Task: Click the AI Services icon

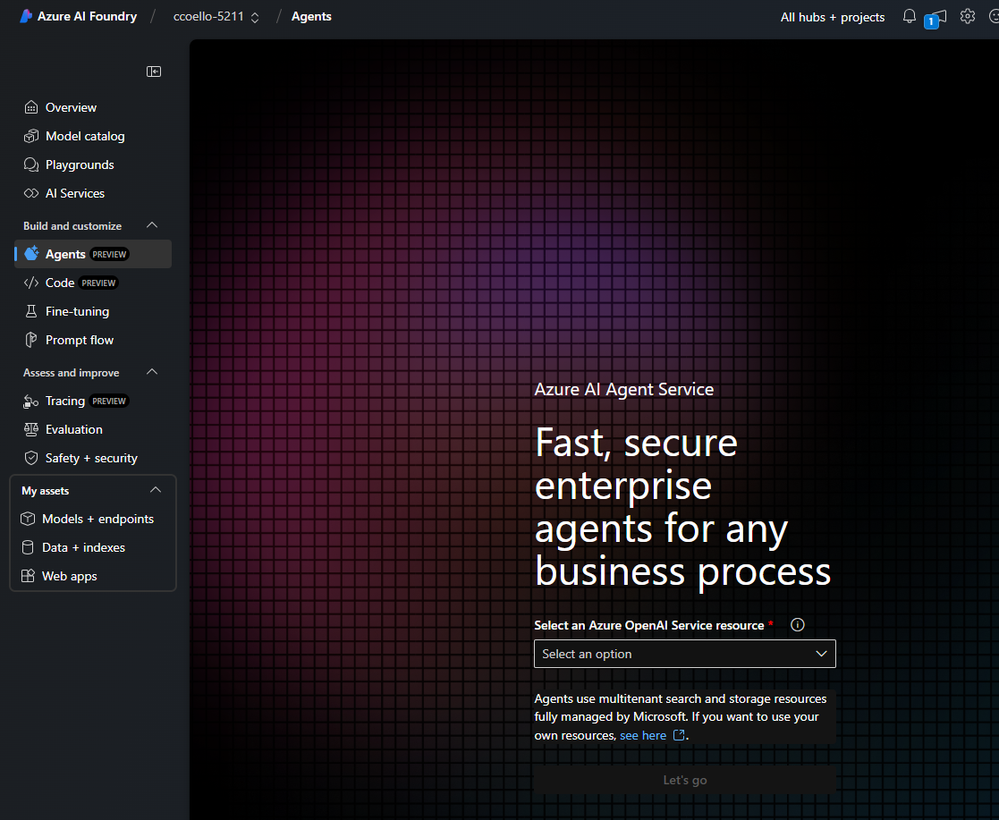Action: click(x=31, y=193)
